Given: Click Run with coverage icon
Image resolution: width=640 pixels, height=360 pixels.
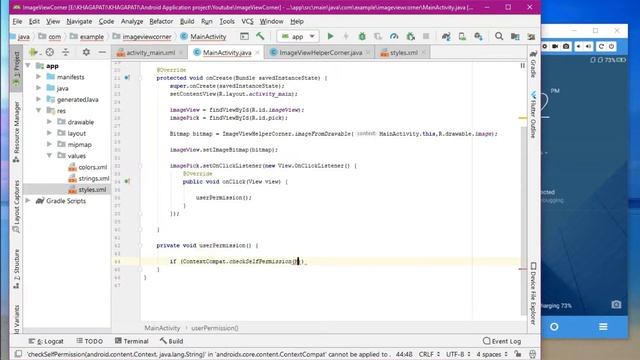Looking at the screenshot, I should [x=378, y=36].
